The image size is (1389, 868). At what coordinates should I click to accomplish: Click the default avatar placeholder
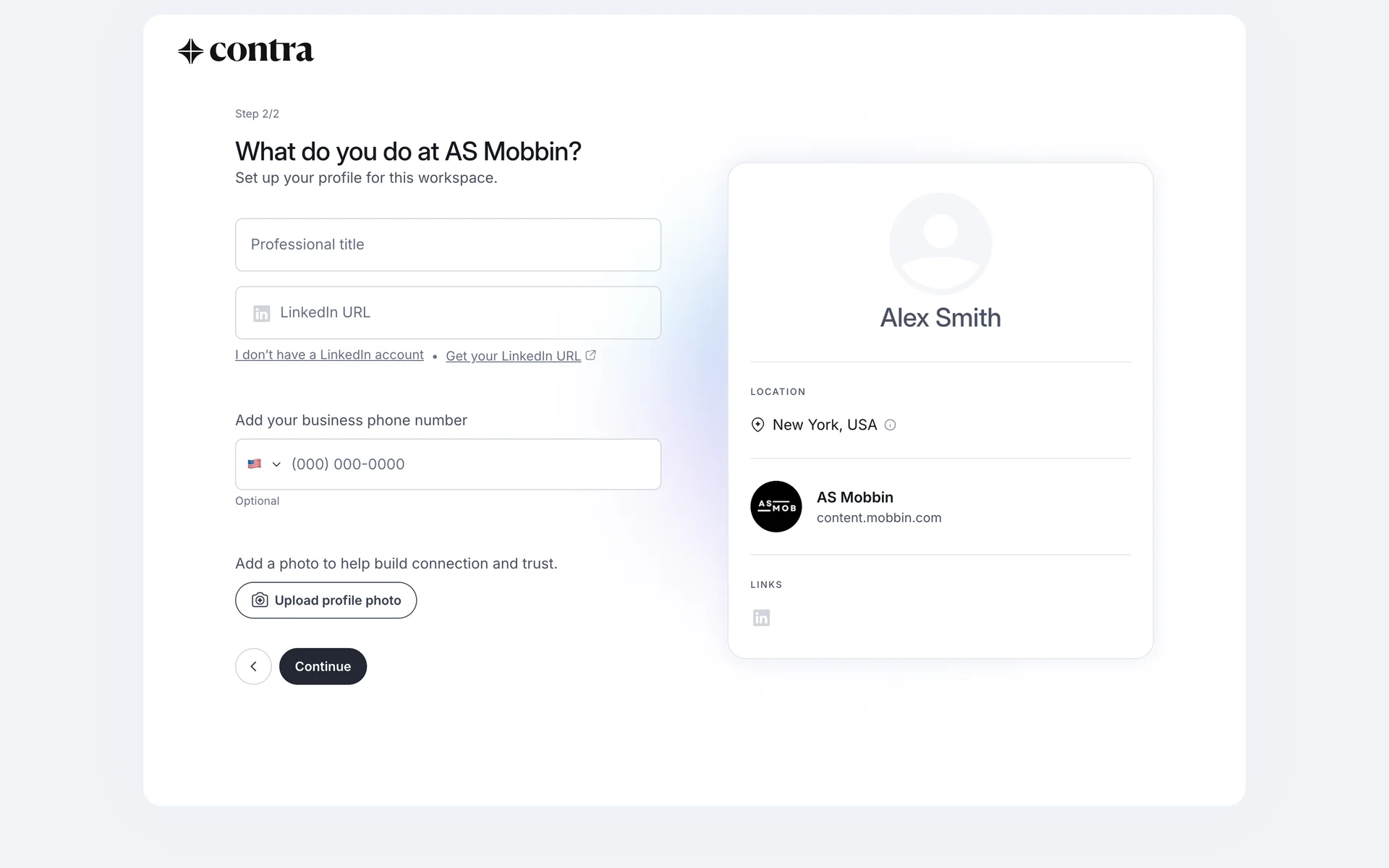[940, 244]
